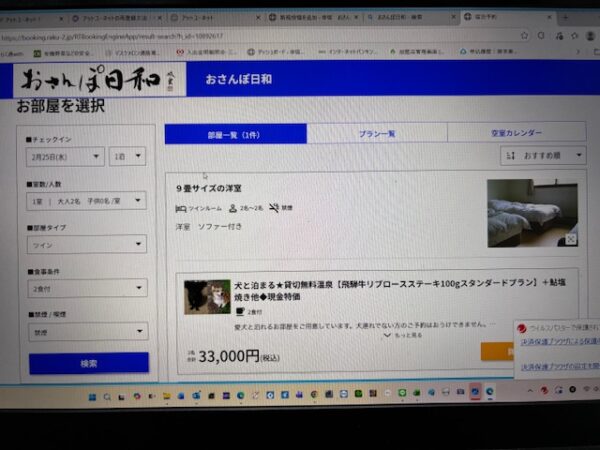The width and height of the screenshot is (600, 450).
Task: Open the nights dropdown showing 1泊
Action: (127, 157)
